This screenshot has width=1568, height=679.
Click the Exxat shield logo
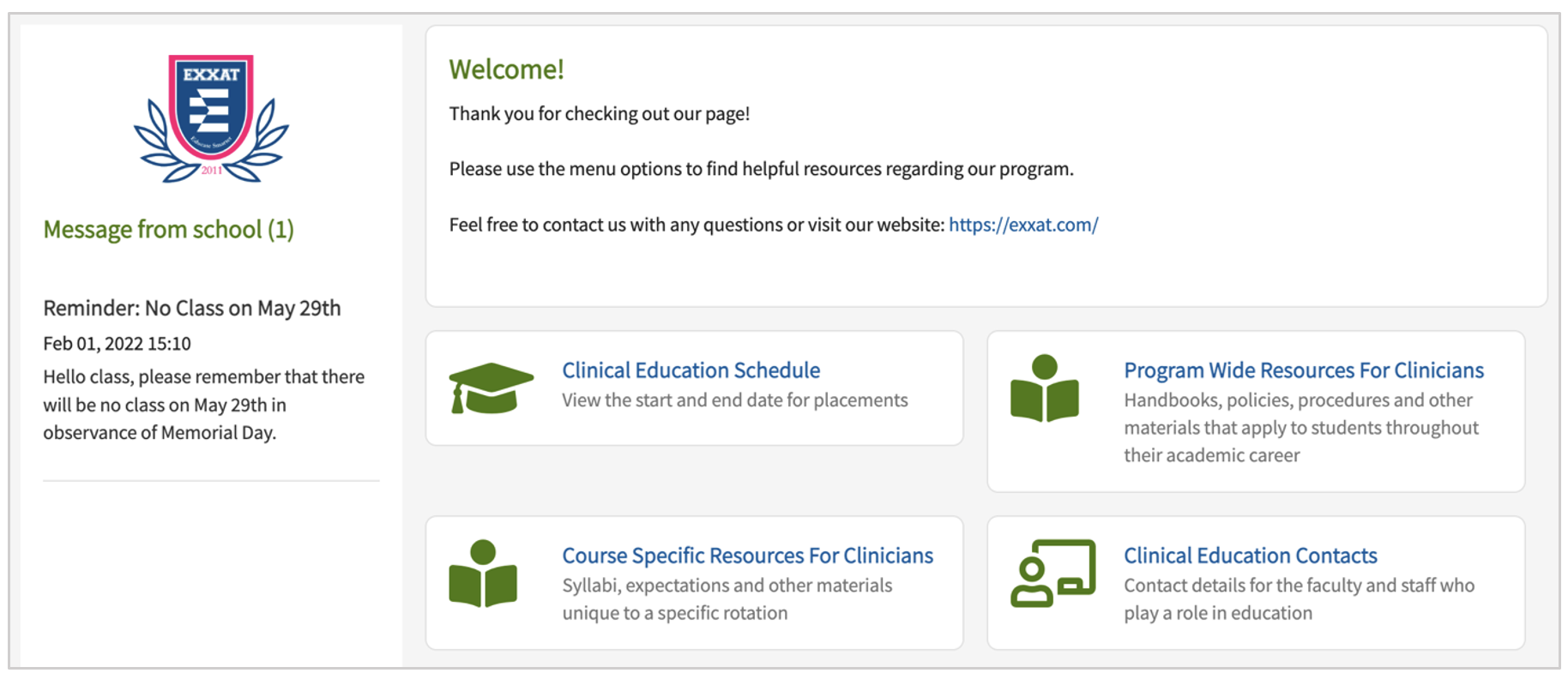[211, 117]
